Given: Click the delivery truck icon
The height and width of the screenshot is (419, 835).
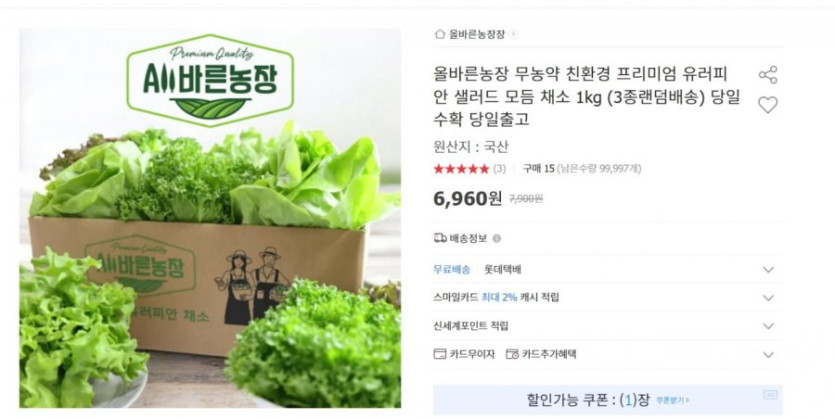Looking at the screenshot, I should [440, 238].
